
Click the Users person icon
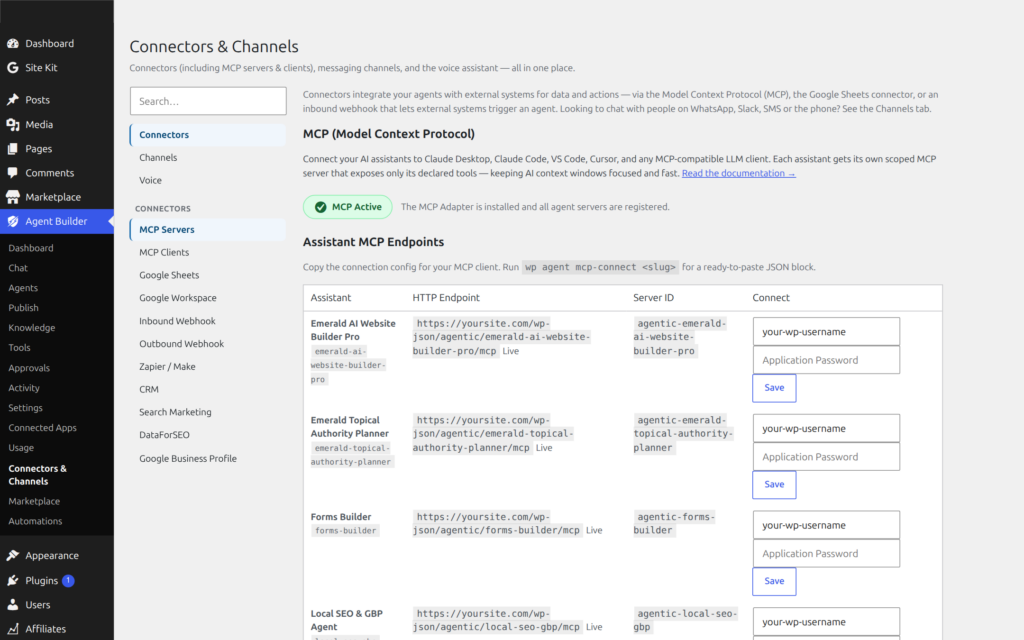pyautogui.click(x=12, y=605)
